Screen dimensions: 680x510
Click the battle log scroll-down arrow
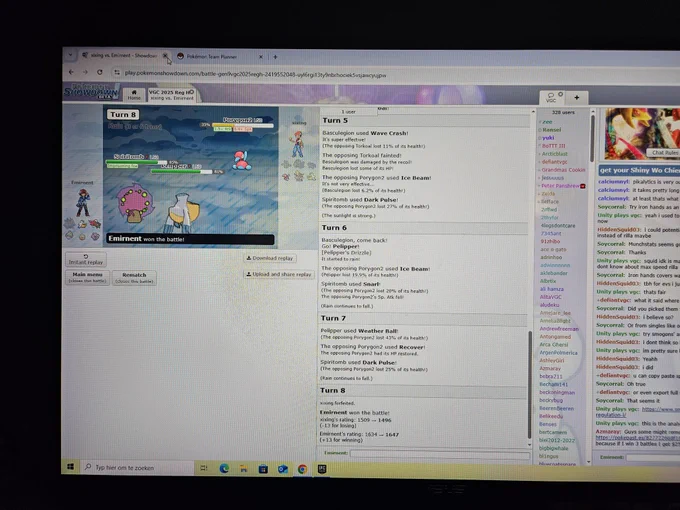(530, 445)
